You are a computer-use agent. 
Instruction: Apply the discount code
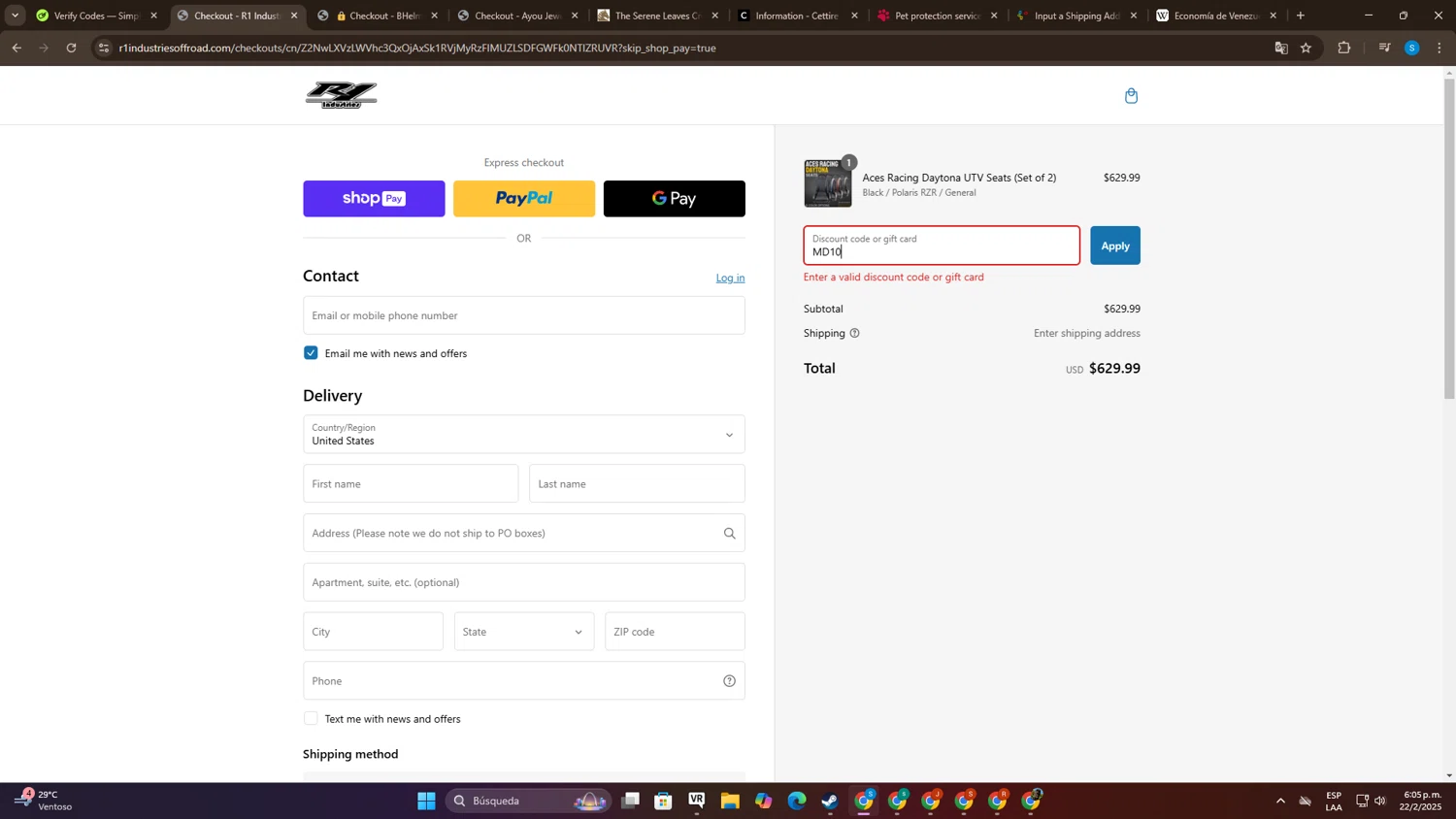[1115, 246]
